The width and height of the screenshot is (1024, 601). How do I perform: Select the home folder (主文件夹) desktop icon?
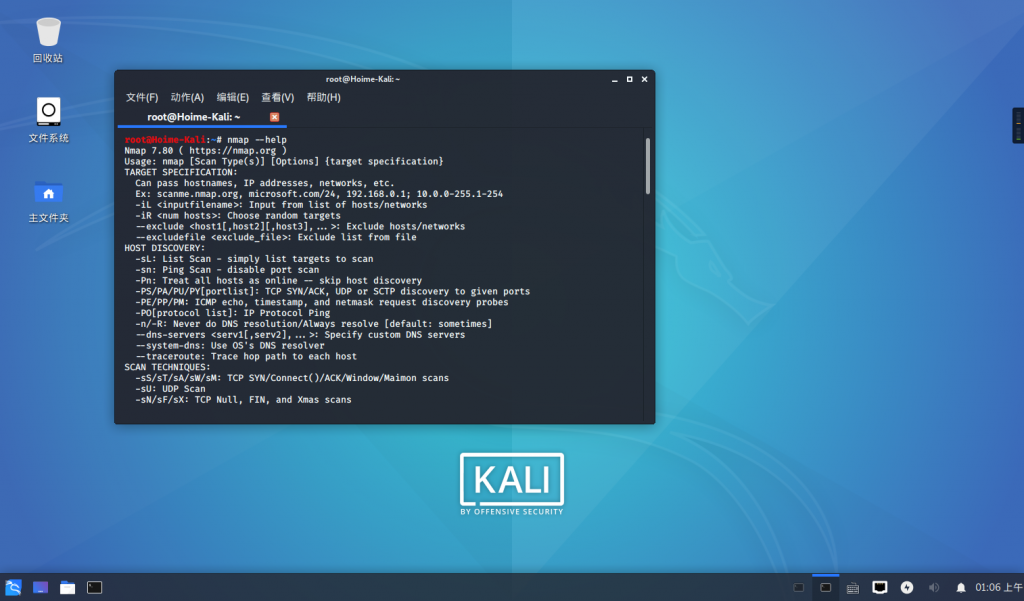[x=48, y=201]
